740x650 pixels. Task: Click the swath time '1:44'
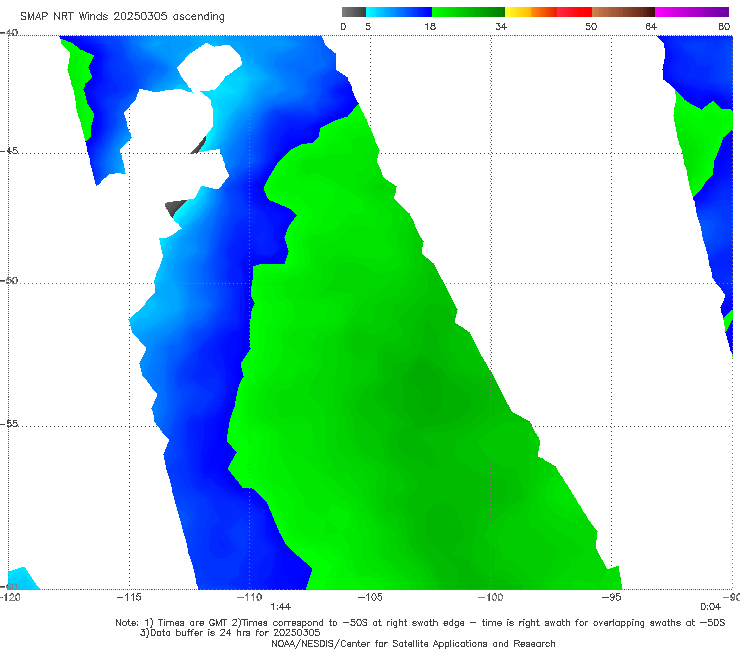[x=280, y=607]
